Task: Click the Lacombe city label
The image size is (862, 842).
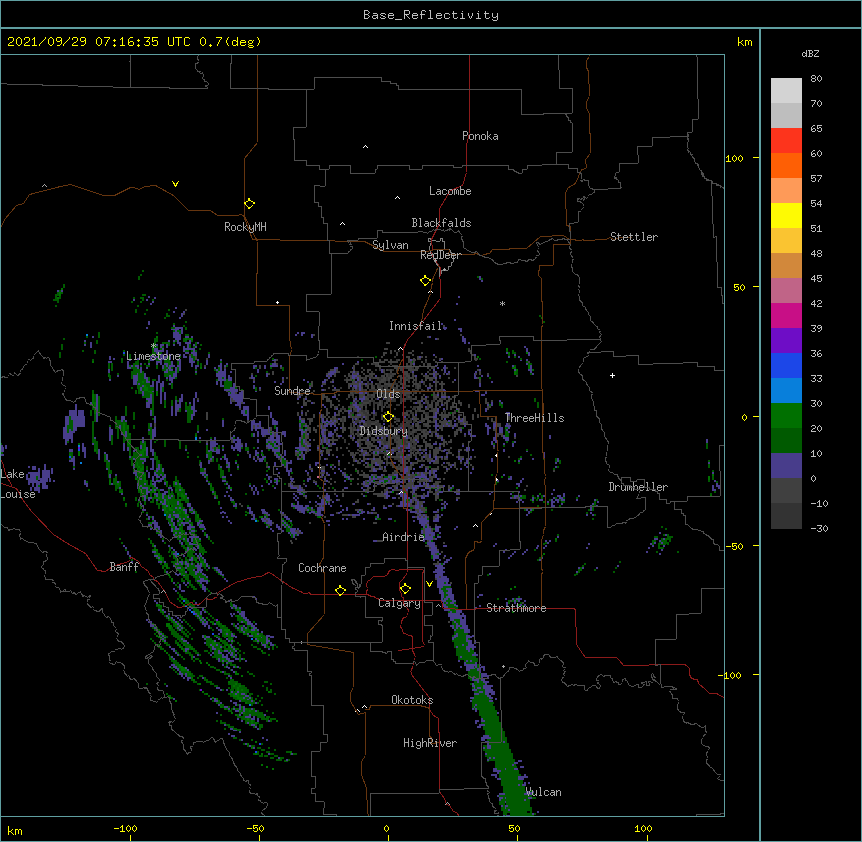Action: (450, 191)
